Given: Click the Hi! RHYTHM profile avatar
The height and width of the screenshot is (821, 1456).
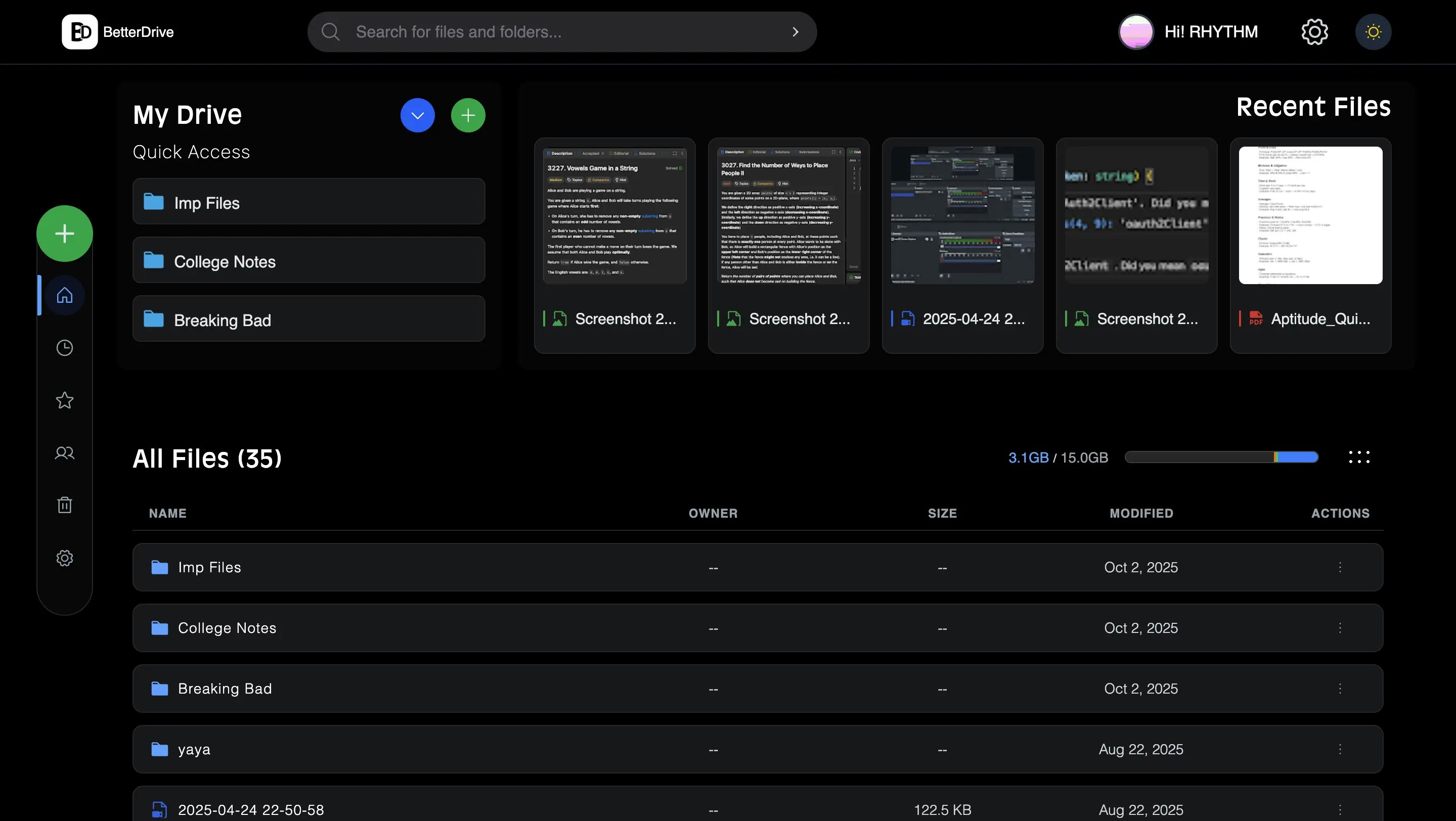Looking at the screenshot, I should pyautogui.click(x=1135, y=32).
